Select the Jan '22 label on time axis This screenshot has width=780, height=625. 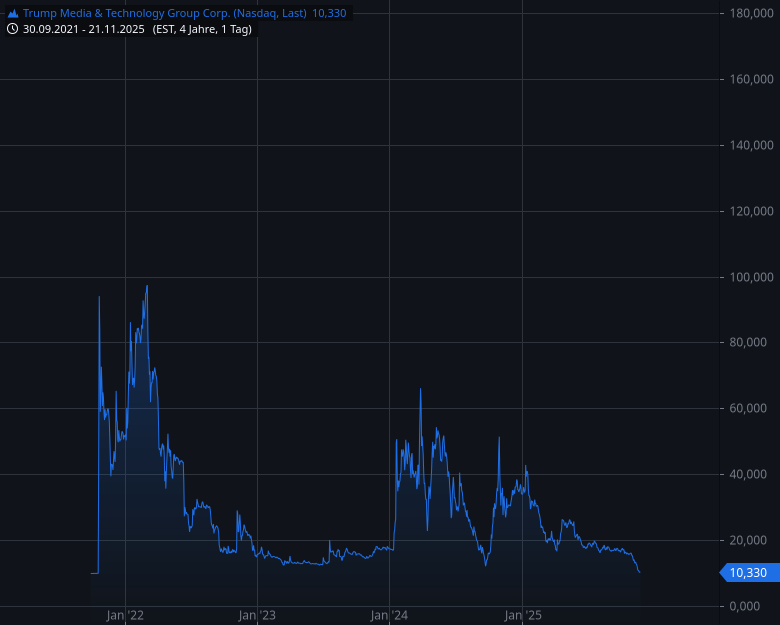126,615
